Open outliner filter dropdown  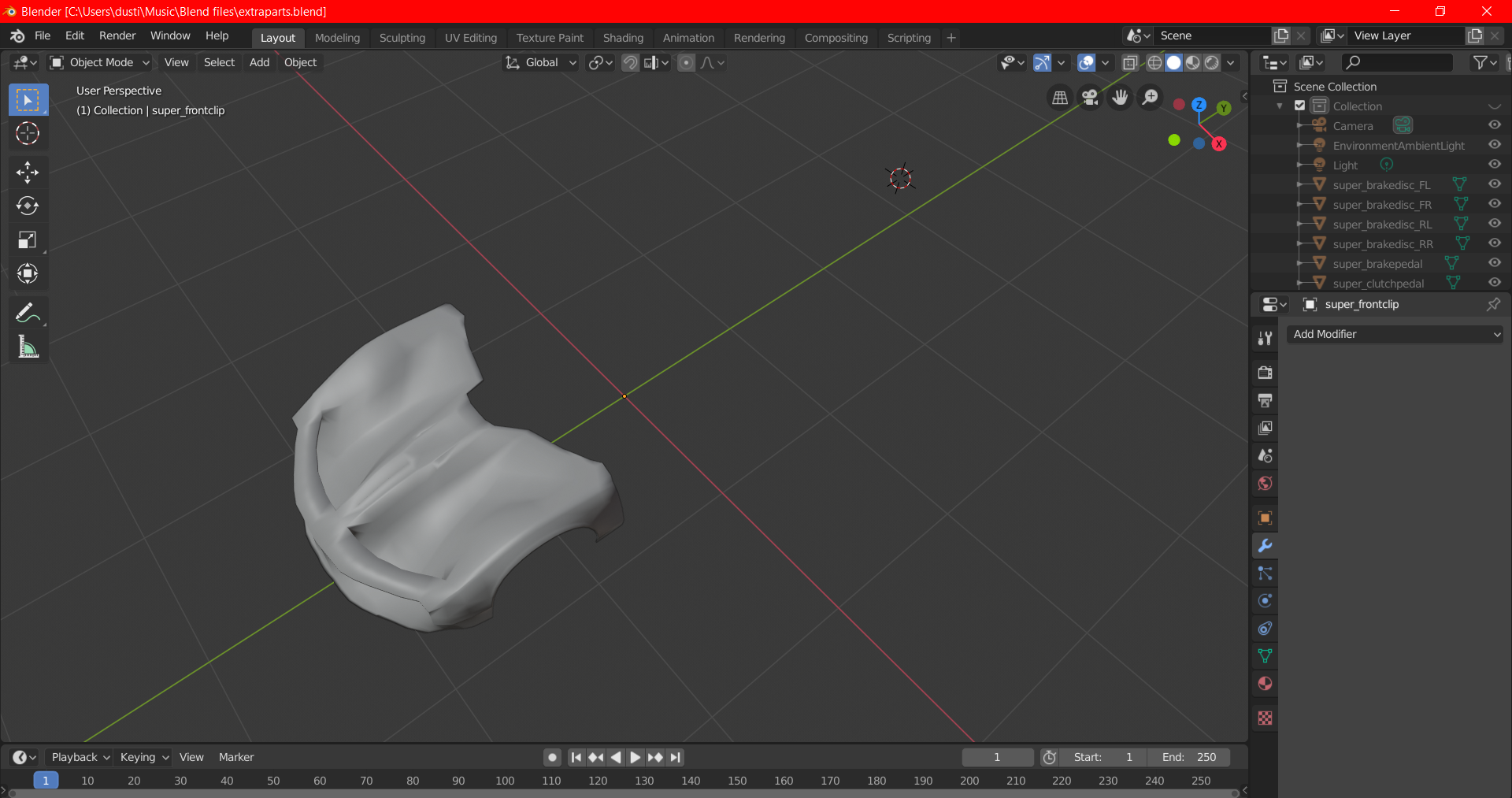(1485, 62)
